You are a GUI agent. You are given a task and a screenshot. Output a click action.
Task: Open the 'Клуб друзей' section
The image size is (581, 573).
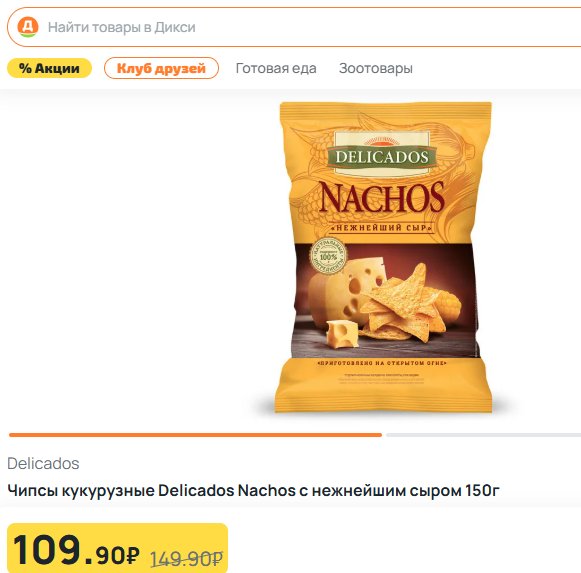[161, 68]
